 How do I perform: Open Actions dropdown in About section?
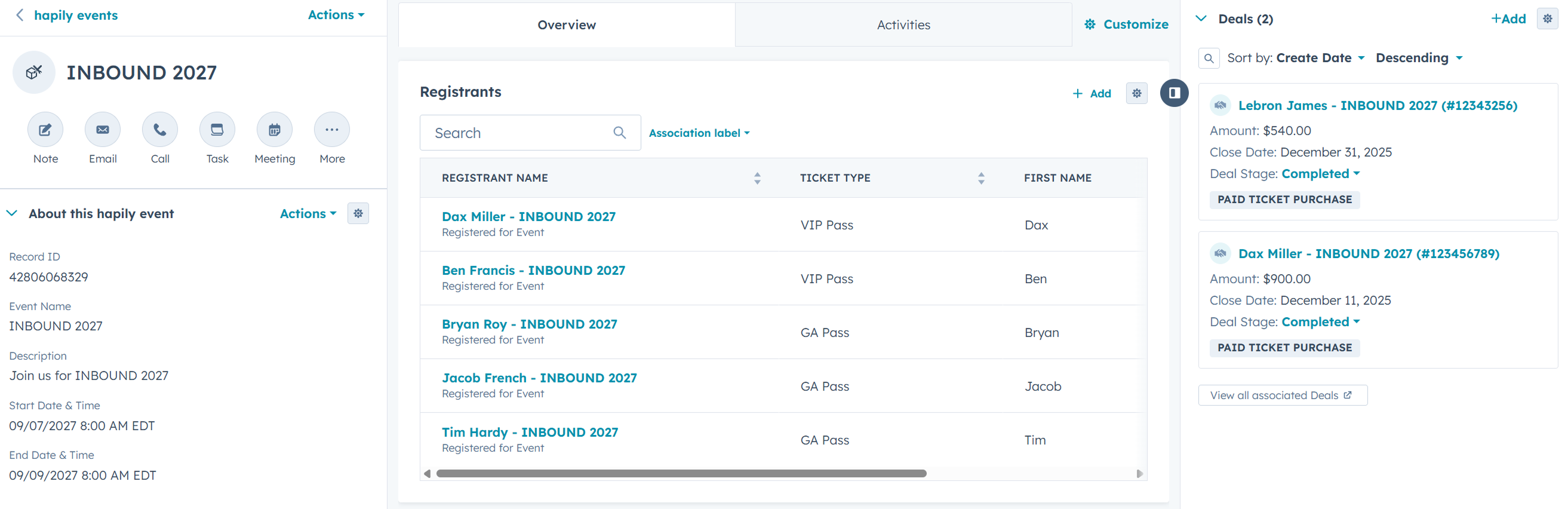point(308,214)
